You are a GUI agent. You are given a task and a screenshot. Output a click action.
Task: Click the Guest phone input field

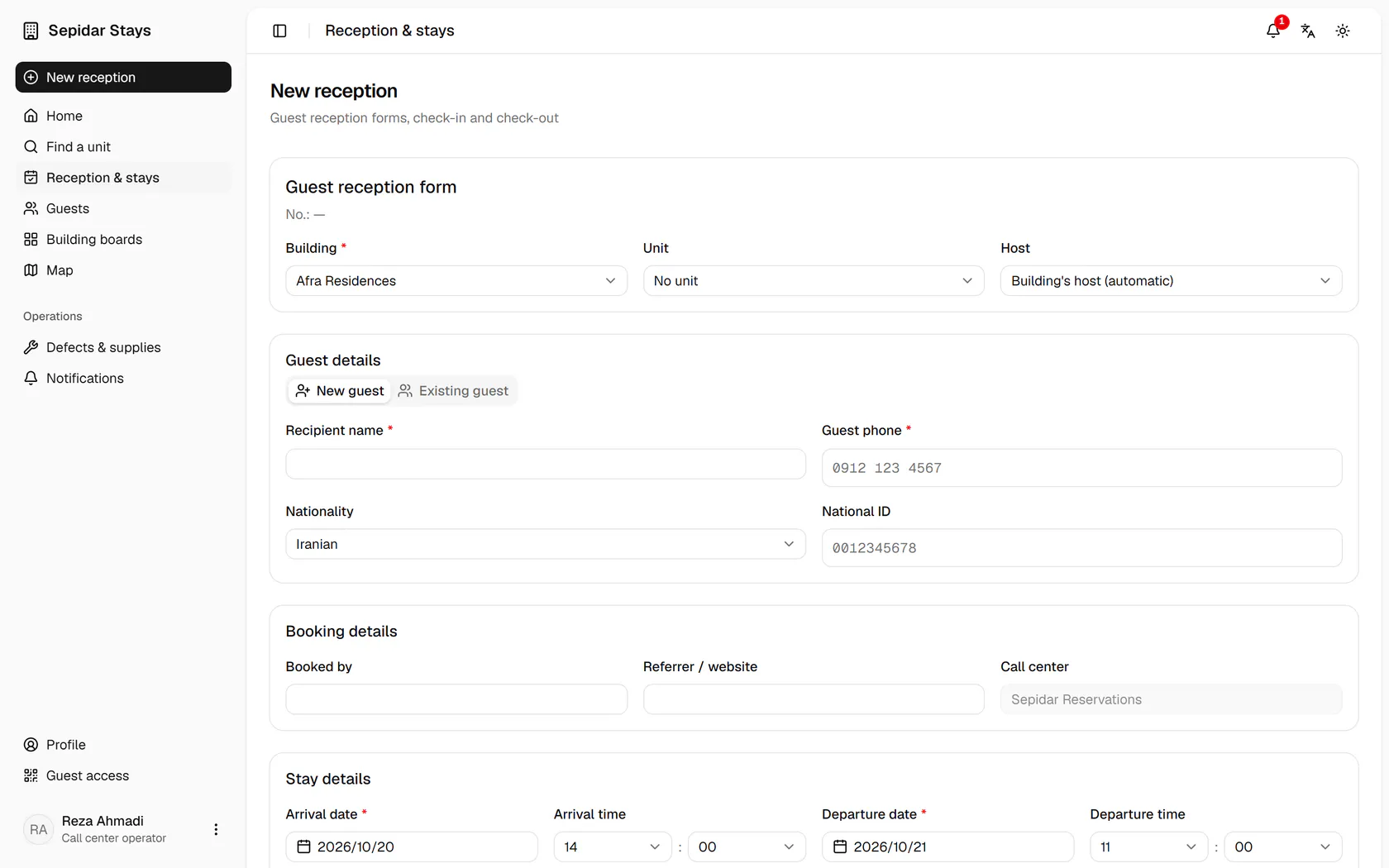click(x=1081, y=468)
